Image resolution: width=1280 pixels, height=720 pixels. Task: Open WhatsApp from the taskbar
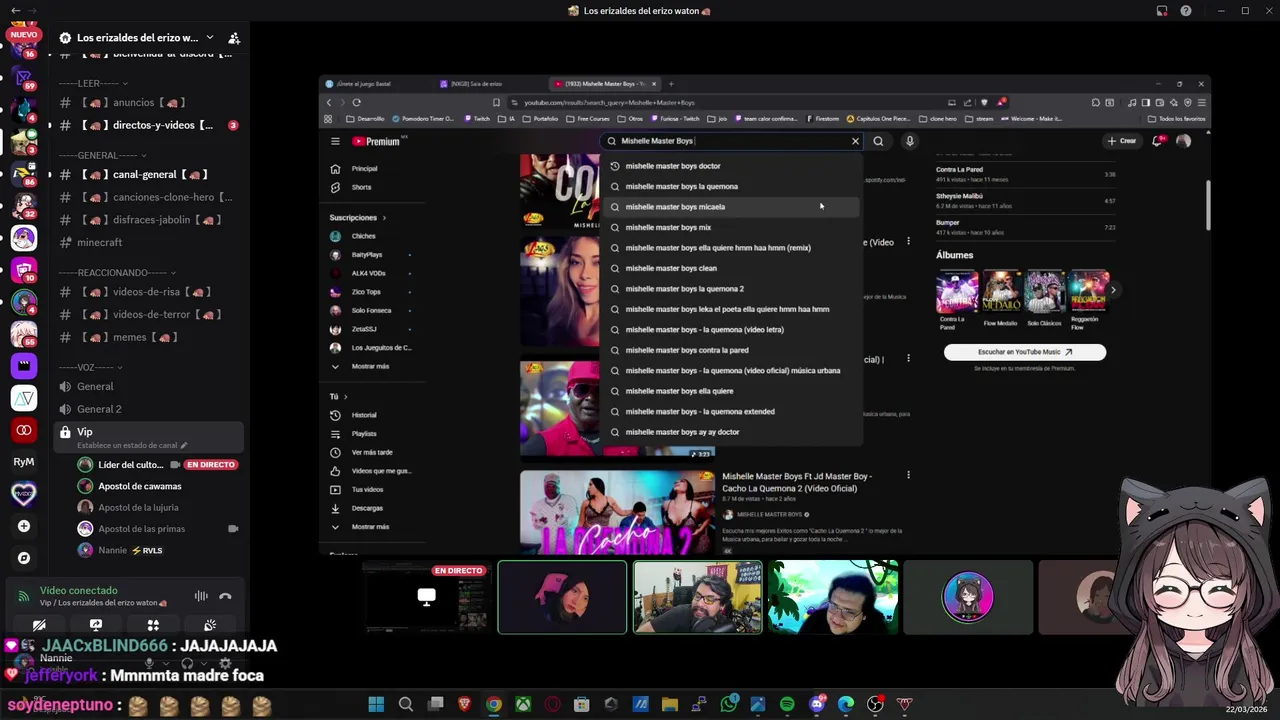pos(728,705)
